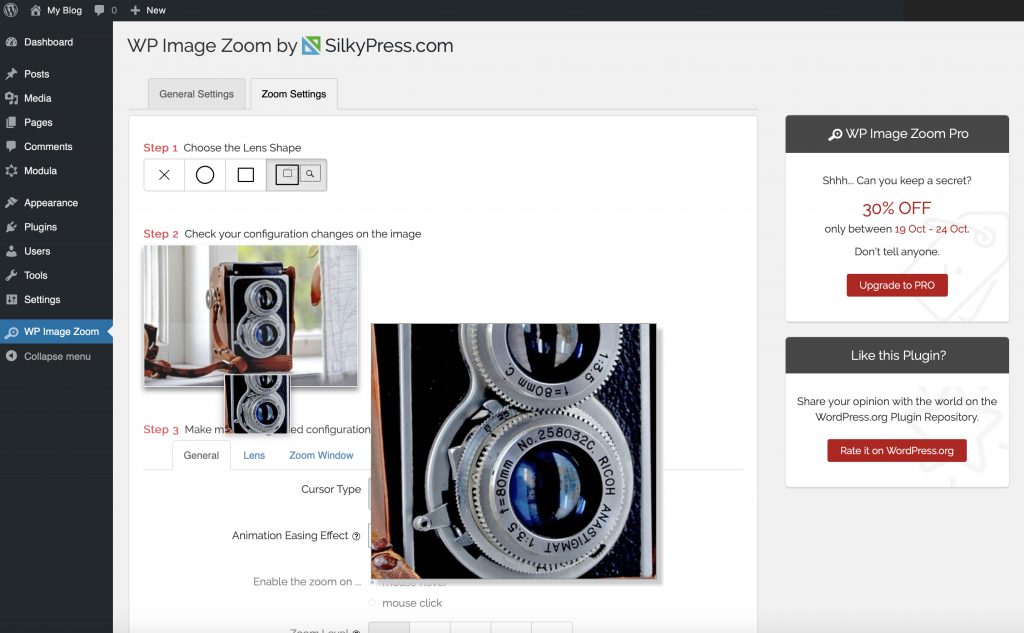Screen dimensions: 1024x633
Task: Open the Zoom Window sub-tab
Action: coord(321,455)
